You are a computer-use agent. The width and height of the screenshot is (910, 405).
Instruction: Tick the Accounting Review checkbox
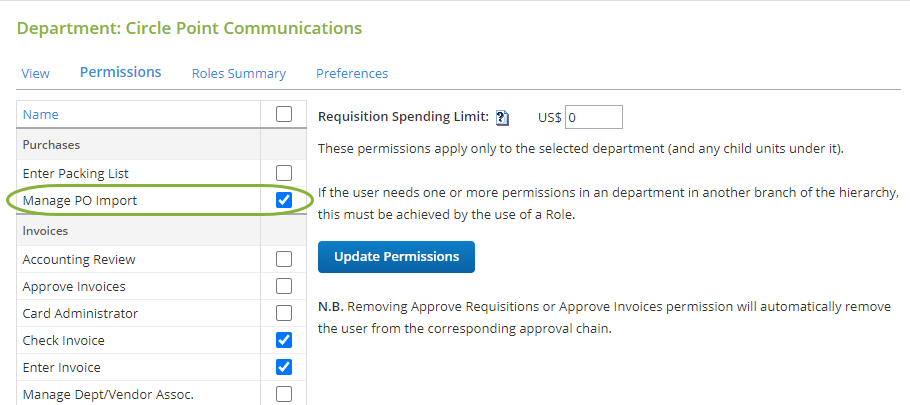(284, 259)
